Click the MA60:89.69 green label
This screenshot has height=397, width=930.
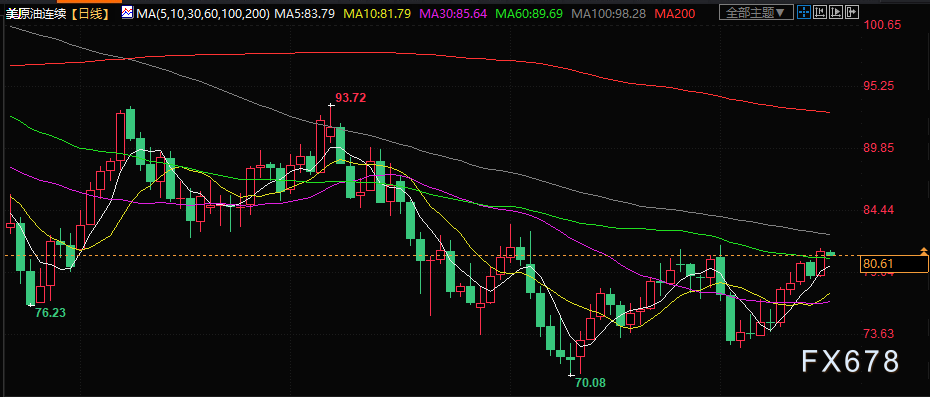click(529, 12)
